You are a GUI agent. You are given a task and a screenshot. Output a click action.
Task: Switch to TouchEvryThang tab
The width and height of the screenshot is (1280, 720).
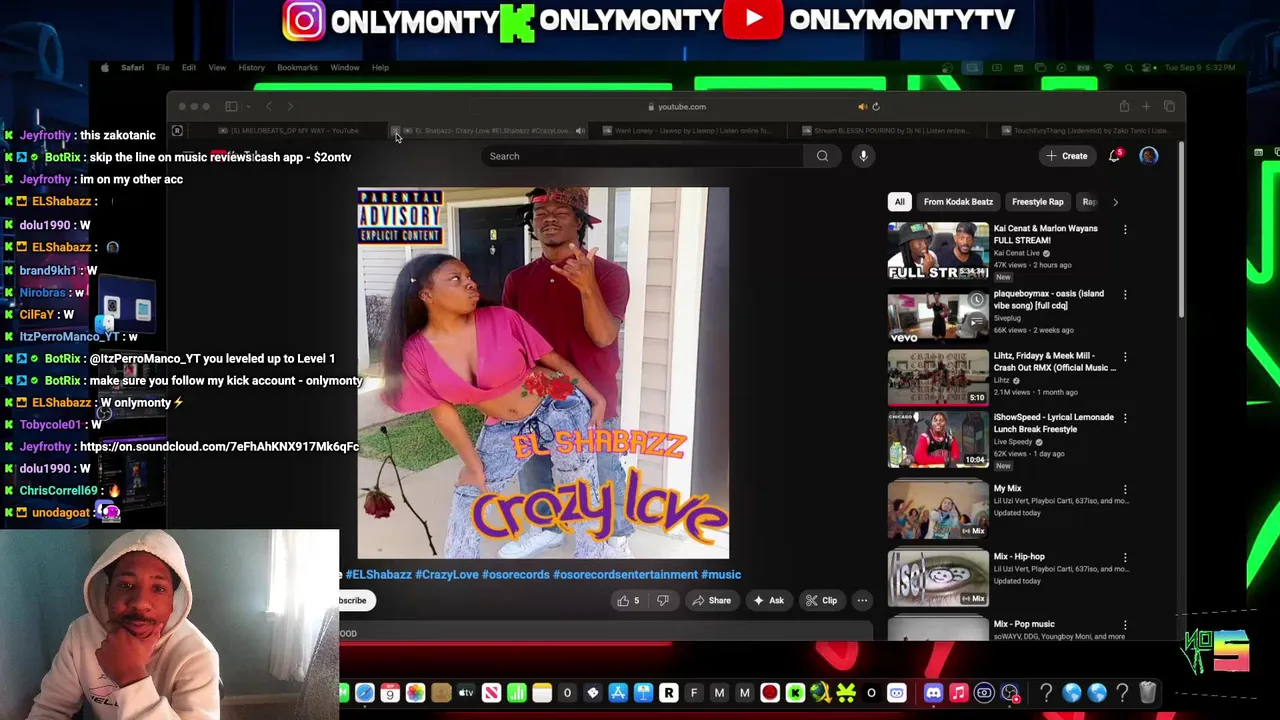pyautogui.click(x=1085, y=131)
